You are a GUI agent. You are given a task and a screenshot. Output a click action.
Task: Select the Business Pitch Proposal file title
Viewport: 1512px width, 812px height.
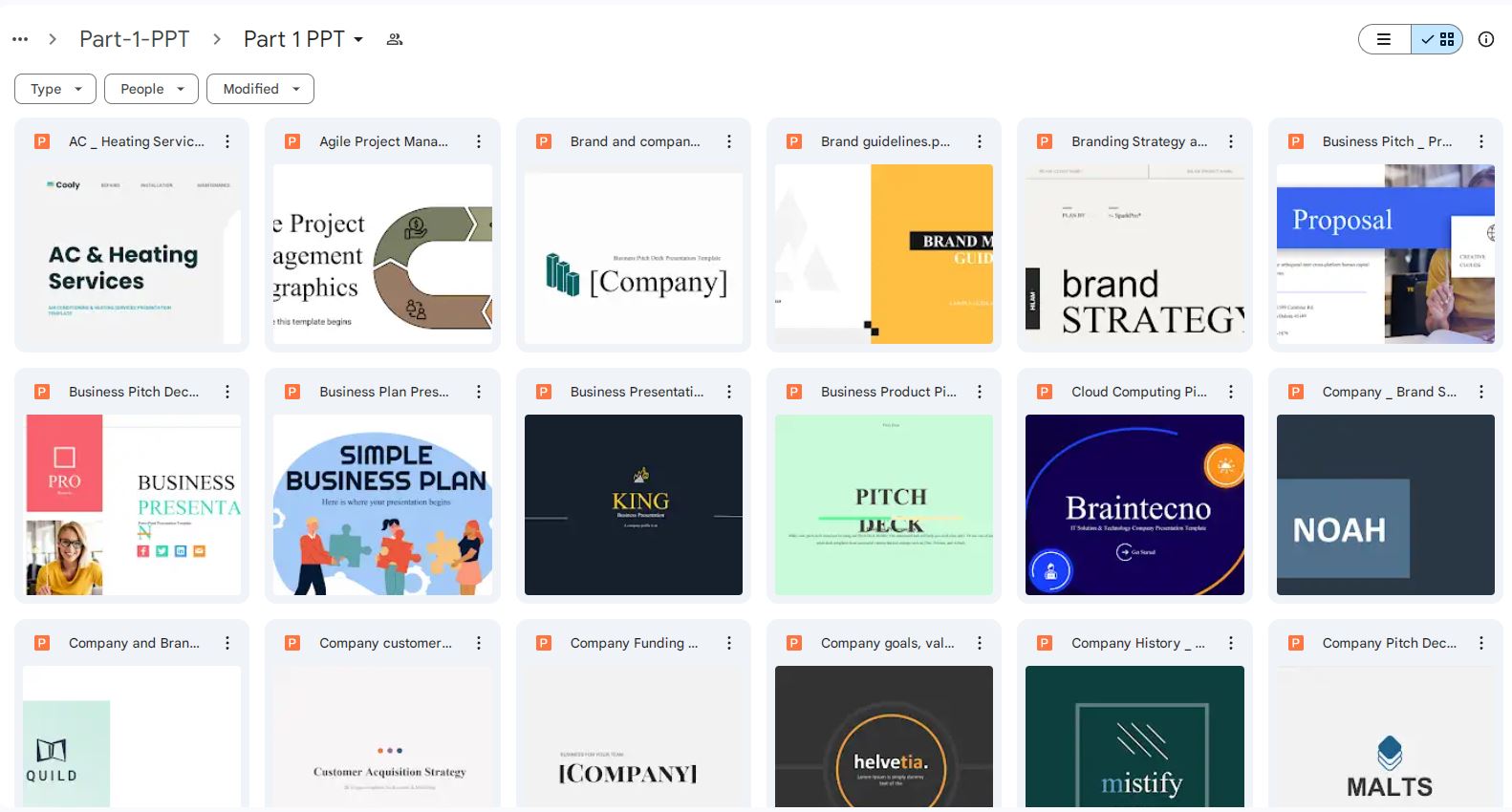click(x=1386, y=141)
